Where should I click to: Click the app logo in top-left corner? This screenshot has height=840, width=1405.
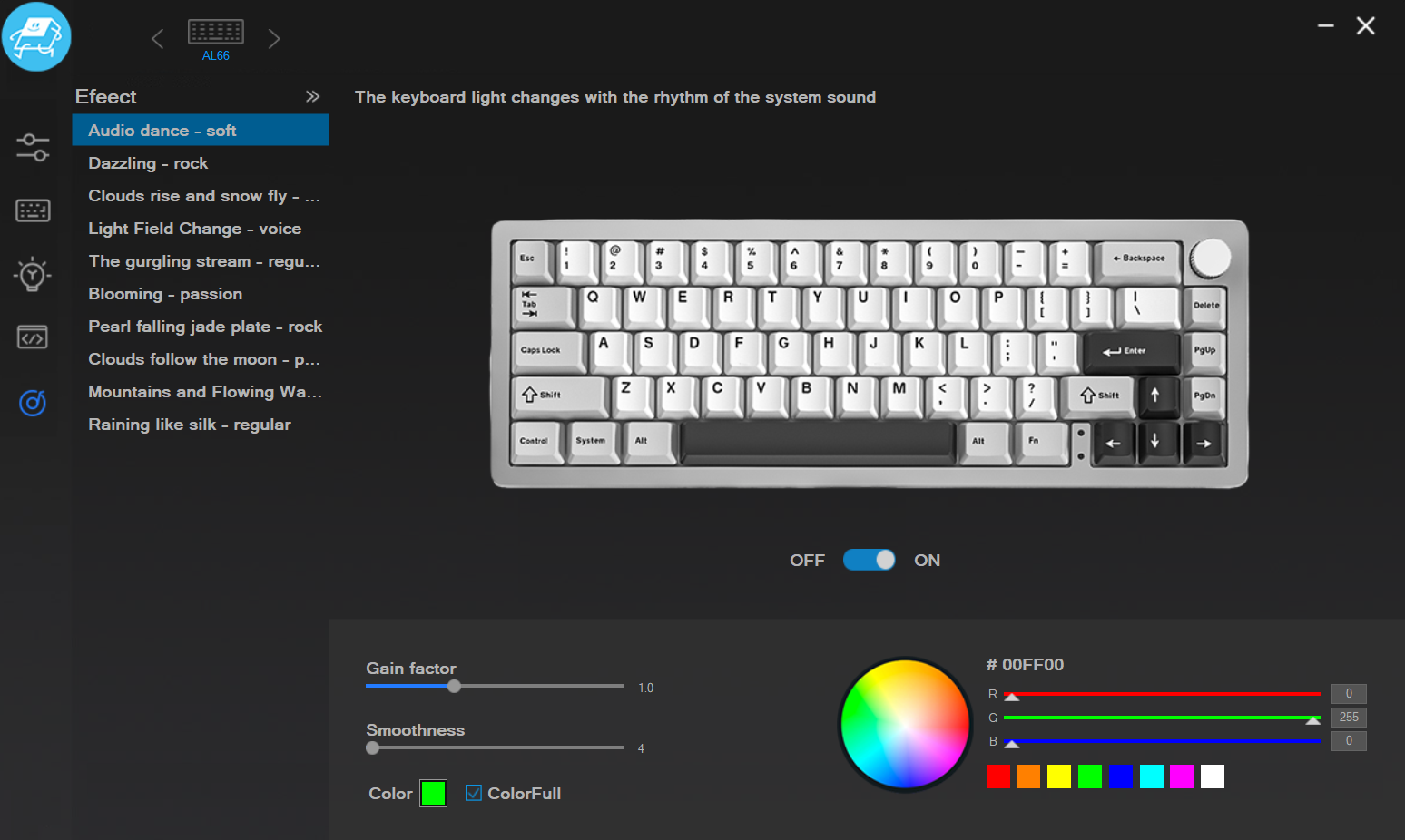pyautogui.click(x=36, y=36)
